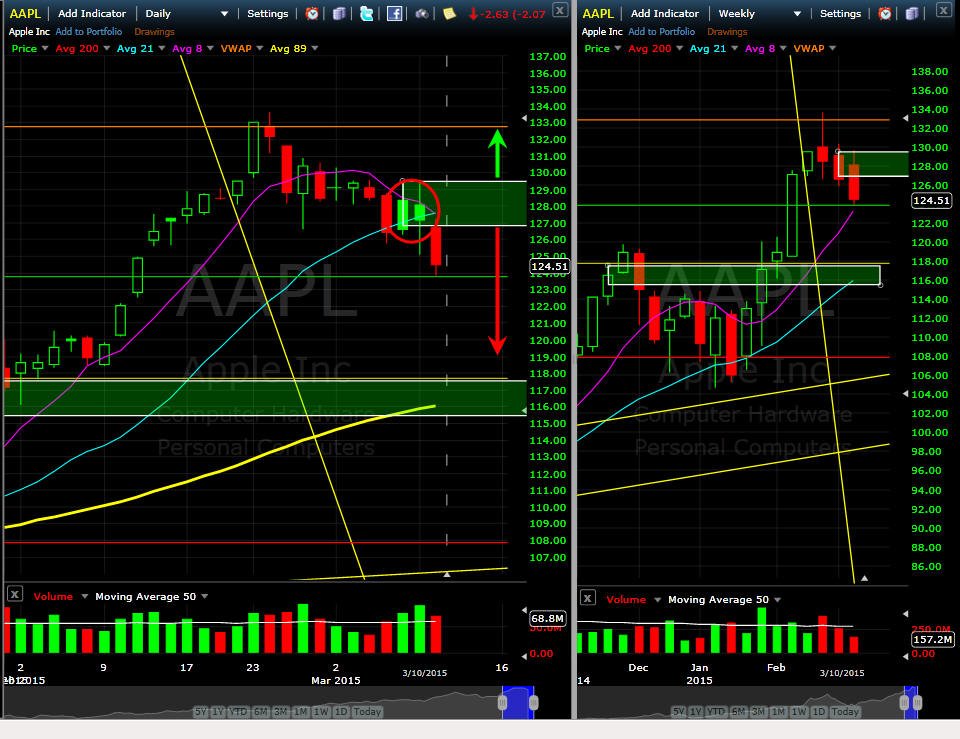
Task: Open Add Indicator menu in Weekly chart
Action: 665,13
